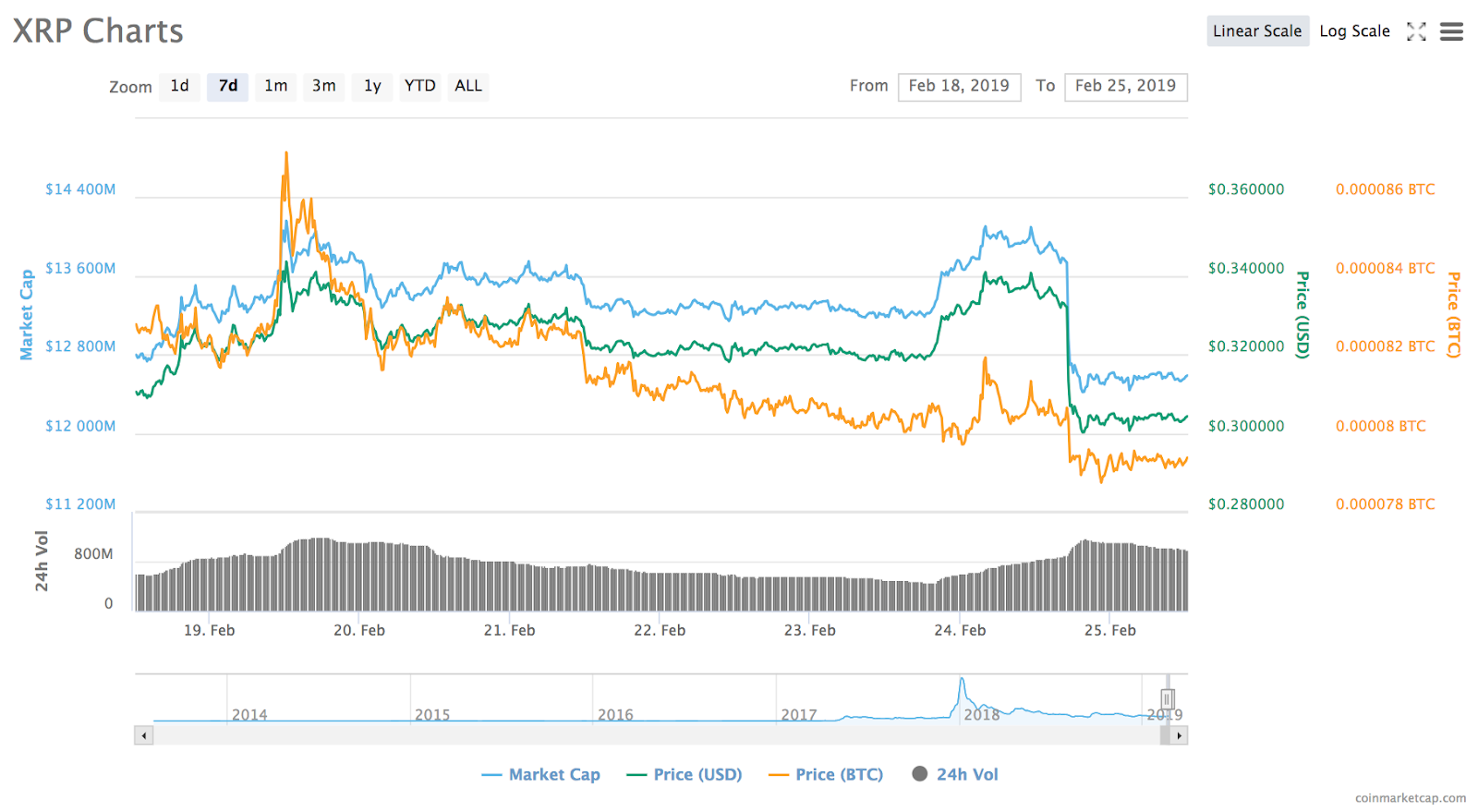Image resolution: width=1478 pixels, height=812 pixels.
Task: Click the 0.000082 BTC axis label
Action: pyautogui.click(x=1386, y=346)
